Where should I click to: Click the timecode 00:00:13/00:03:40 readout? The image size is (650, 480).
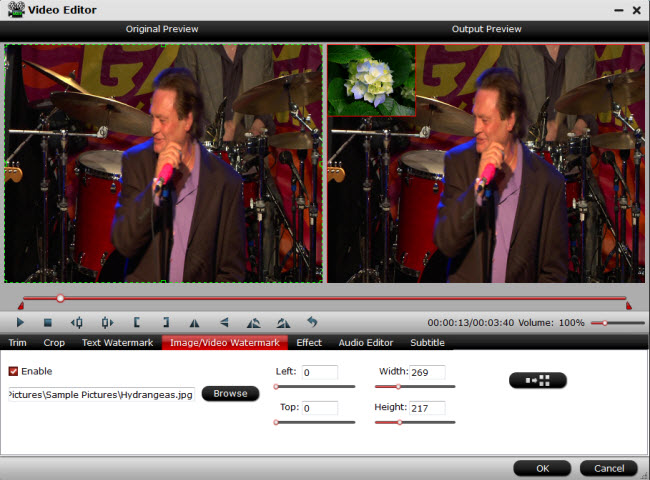[471, 322]
